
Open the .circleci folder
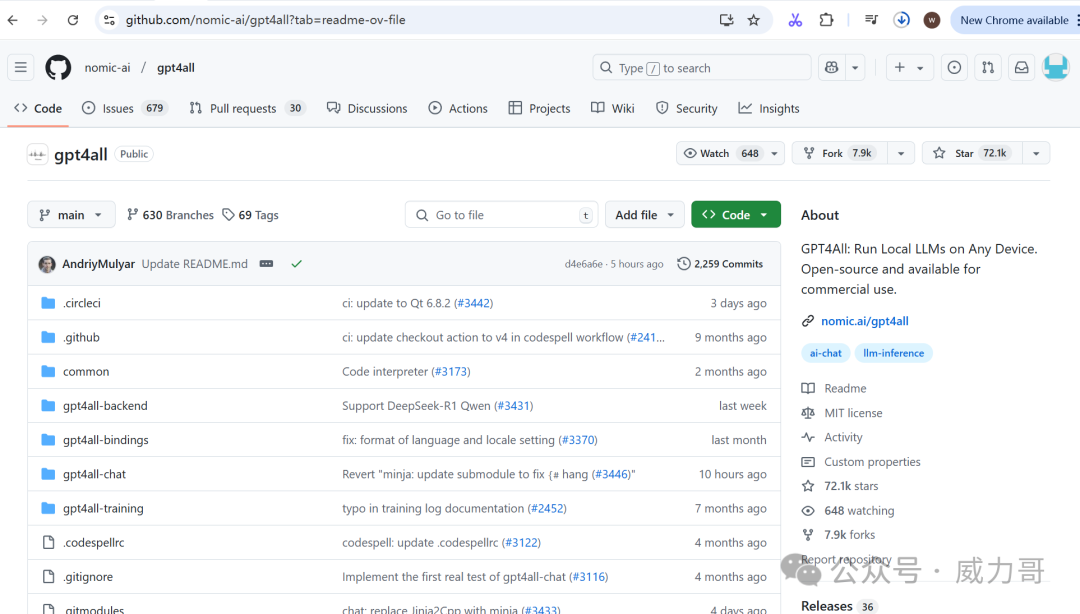click(x=82, y=303)
